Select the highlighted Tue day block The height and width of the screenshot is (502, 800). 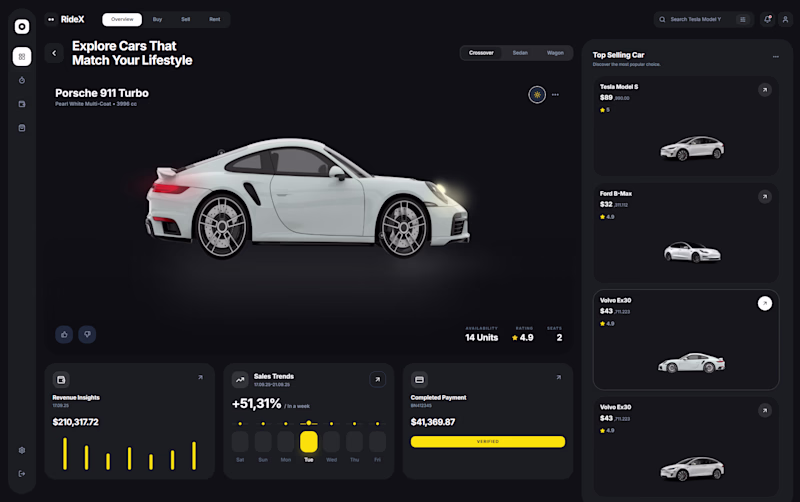pos(309,442)
